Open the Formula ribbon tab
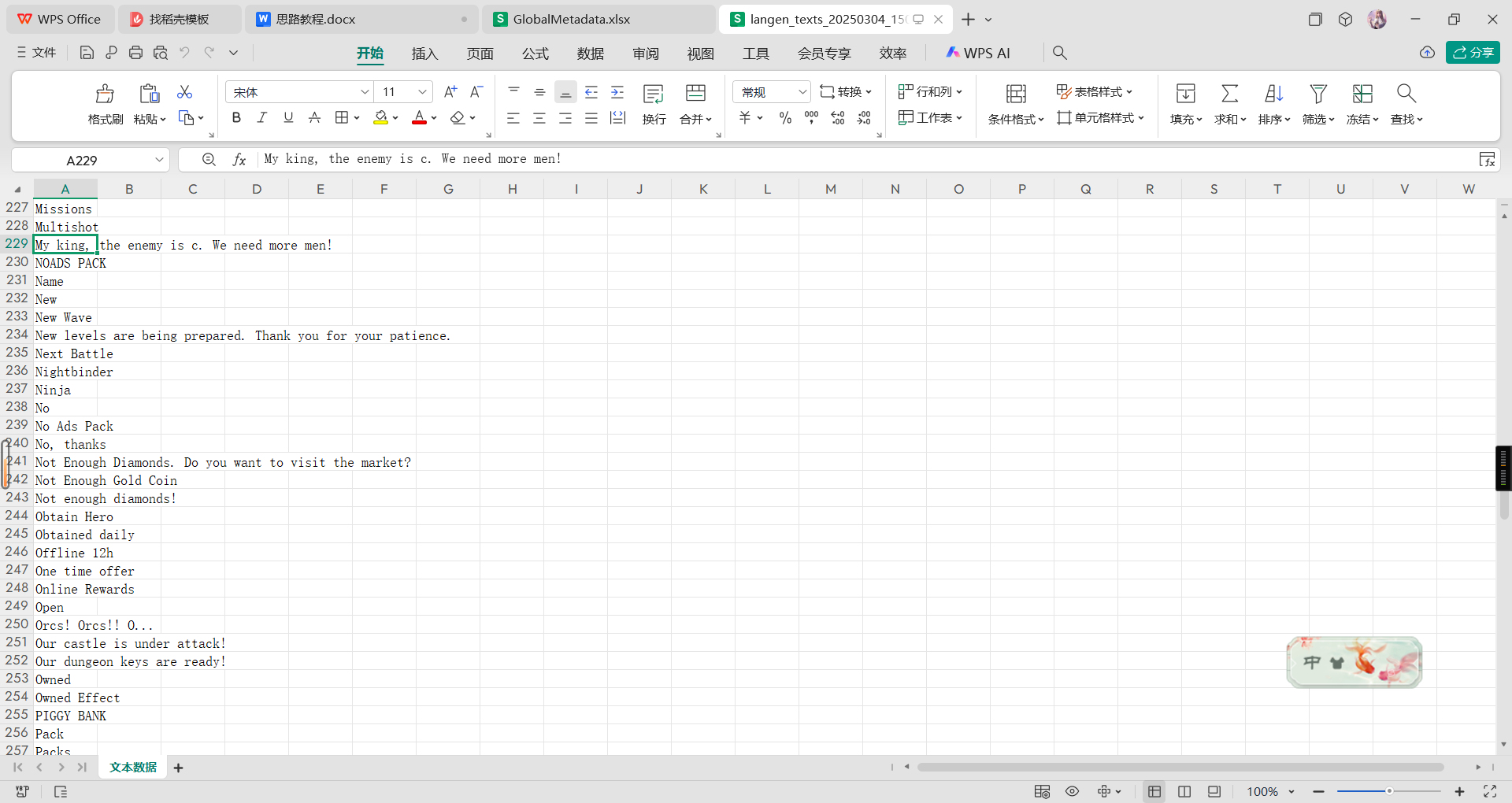Screen dimensions: 1512x803 (x=535, y=54)
